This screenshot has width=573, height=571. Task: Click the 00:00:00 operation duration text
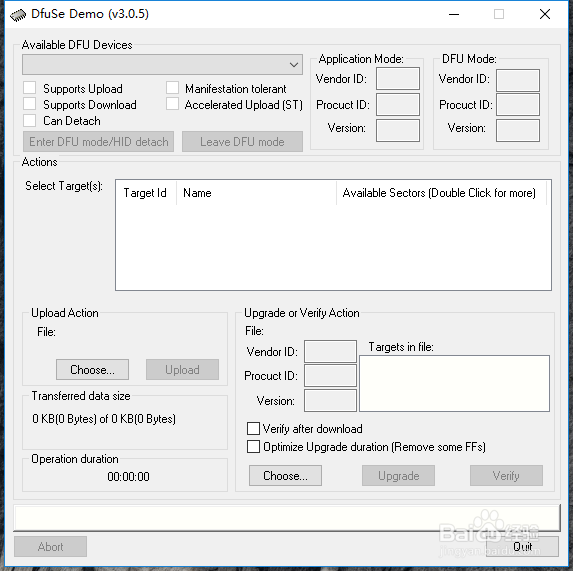(128, 476)
